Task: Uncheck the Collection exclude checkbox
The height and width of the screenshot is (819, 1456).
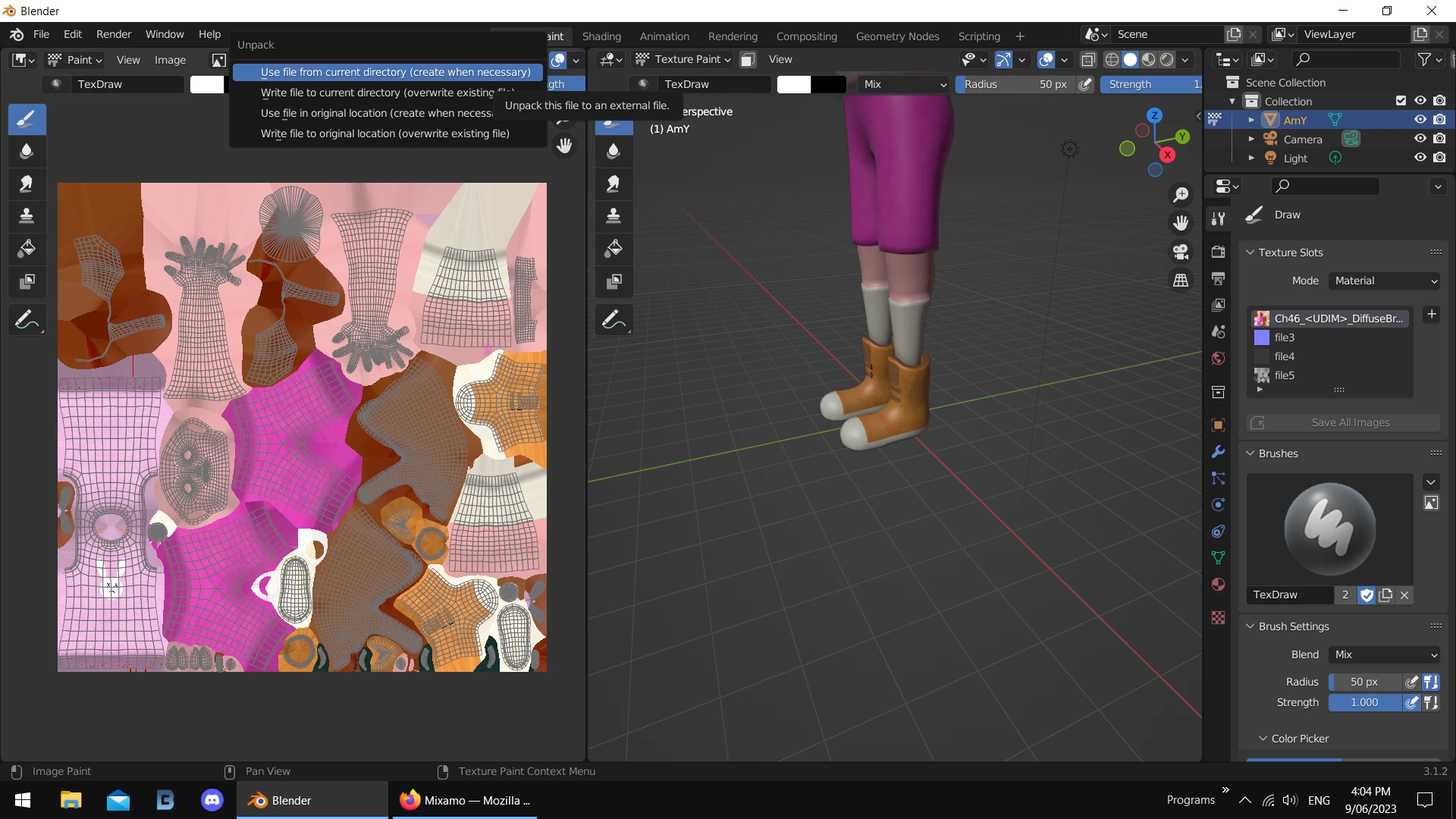Action: tap(1401, 101)
